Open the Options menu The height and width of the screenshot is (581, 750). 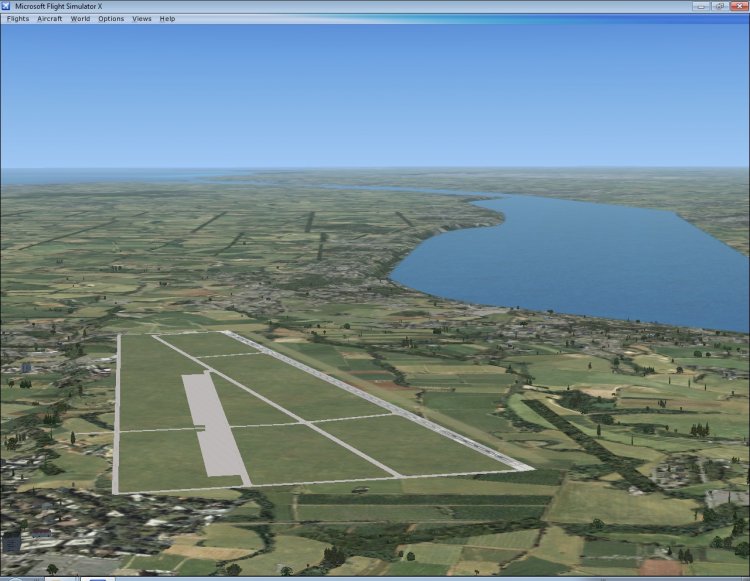click(x=111, y=19)
